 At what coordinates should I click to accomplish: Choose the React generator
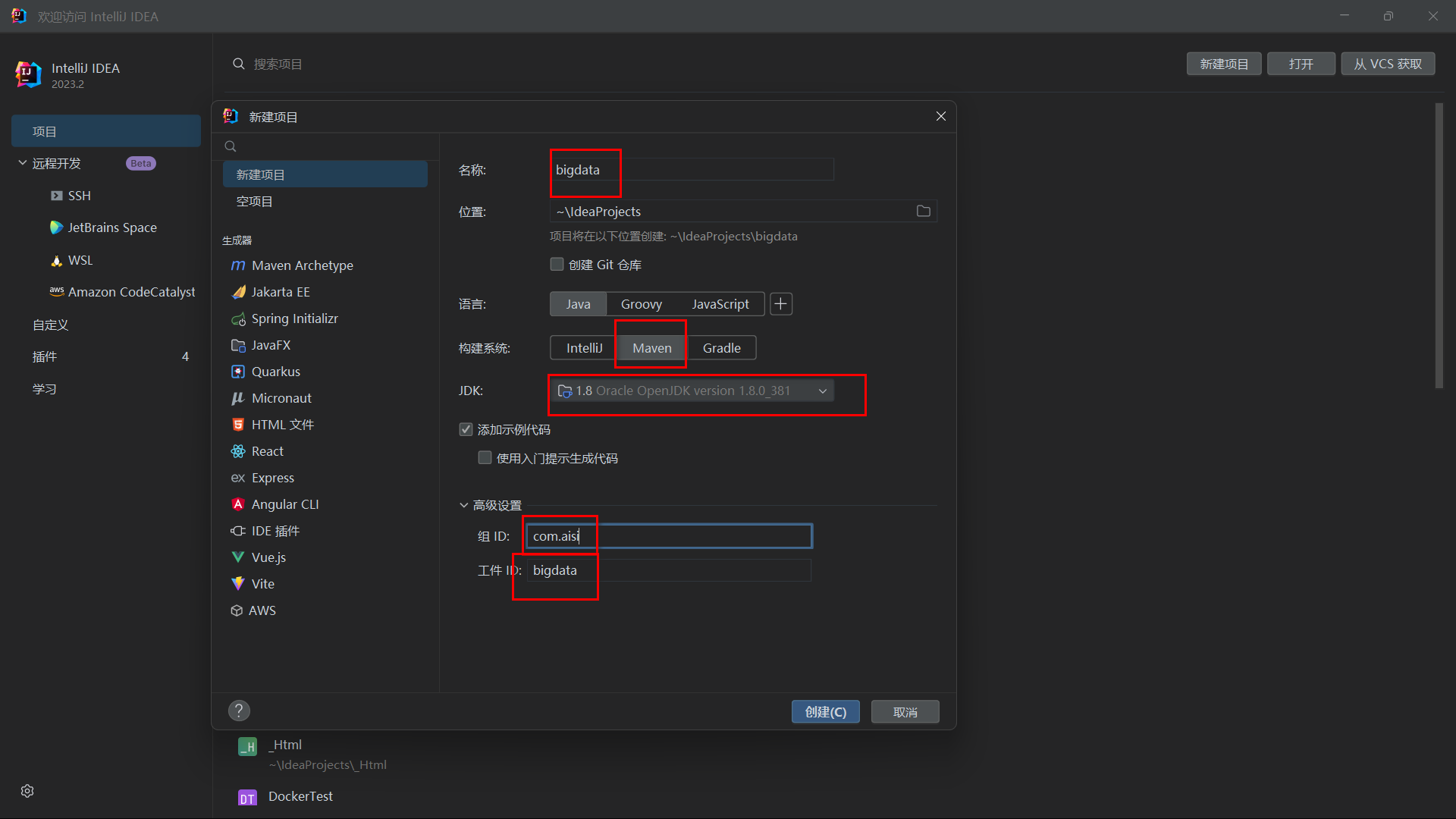coord(267,451)
